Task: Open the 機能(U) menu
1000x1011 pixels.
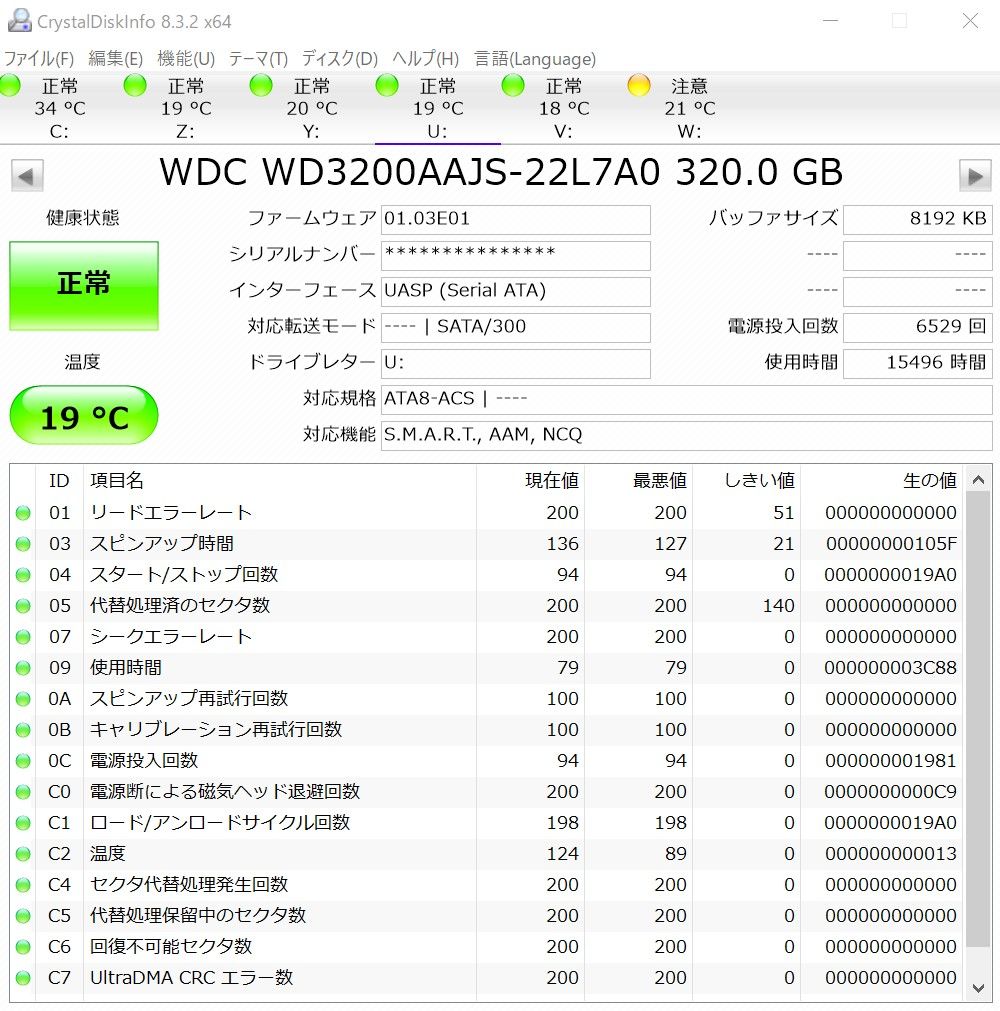Action: point(186,59)
